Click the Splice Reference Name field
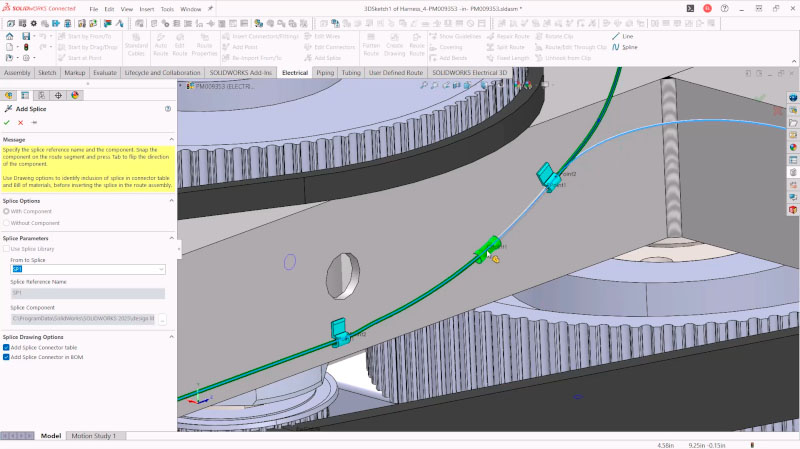The height and width of the screenshot is (449, 800). click(88, 293)
